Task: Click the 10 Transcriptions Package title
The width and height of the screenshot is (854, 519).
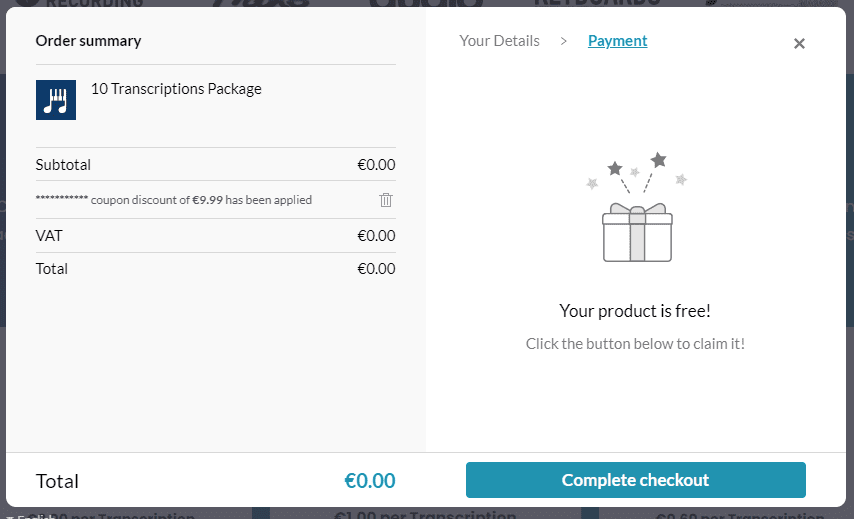Action: click(x=176, y=89)
